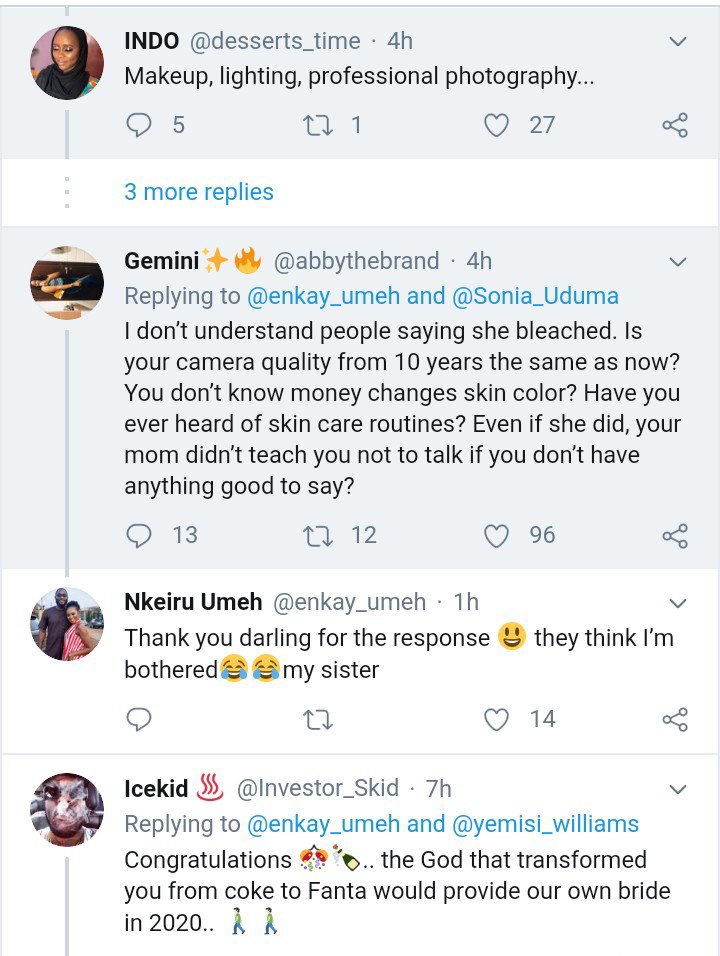
Task: Open the options chevron on Icekid's tweet
Action: point(677,790)
